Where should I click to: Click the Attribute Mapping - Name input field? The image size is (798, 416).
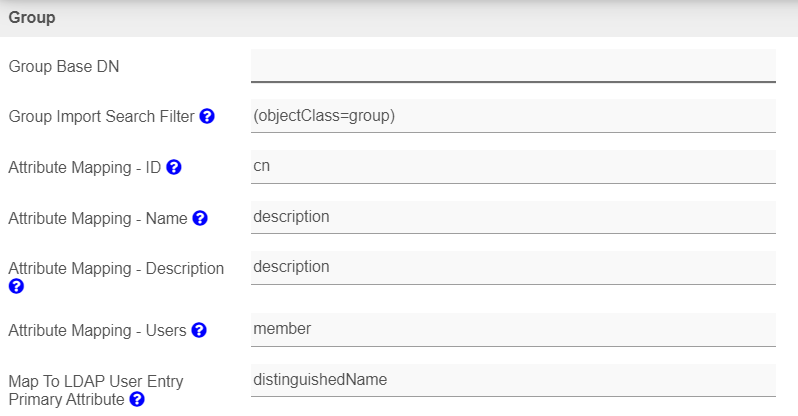tap(513, 217)
